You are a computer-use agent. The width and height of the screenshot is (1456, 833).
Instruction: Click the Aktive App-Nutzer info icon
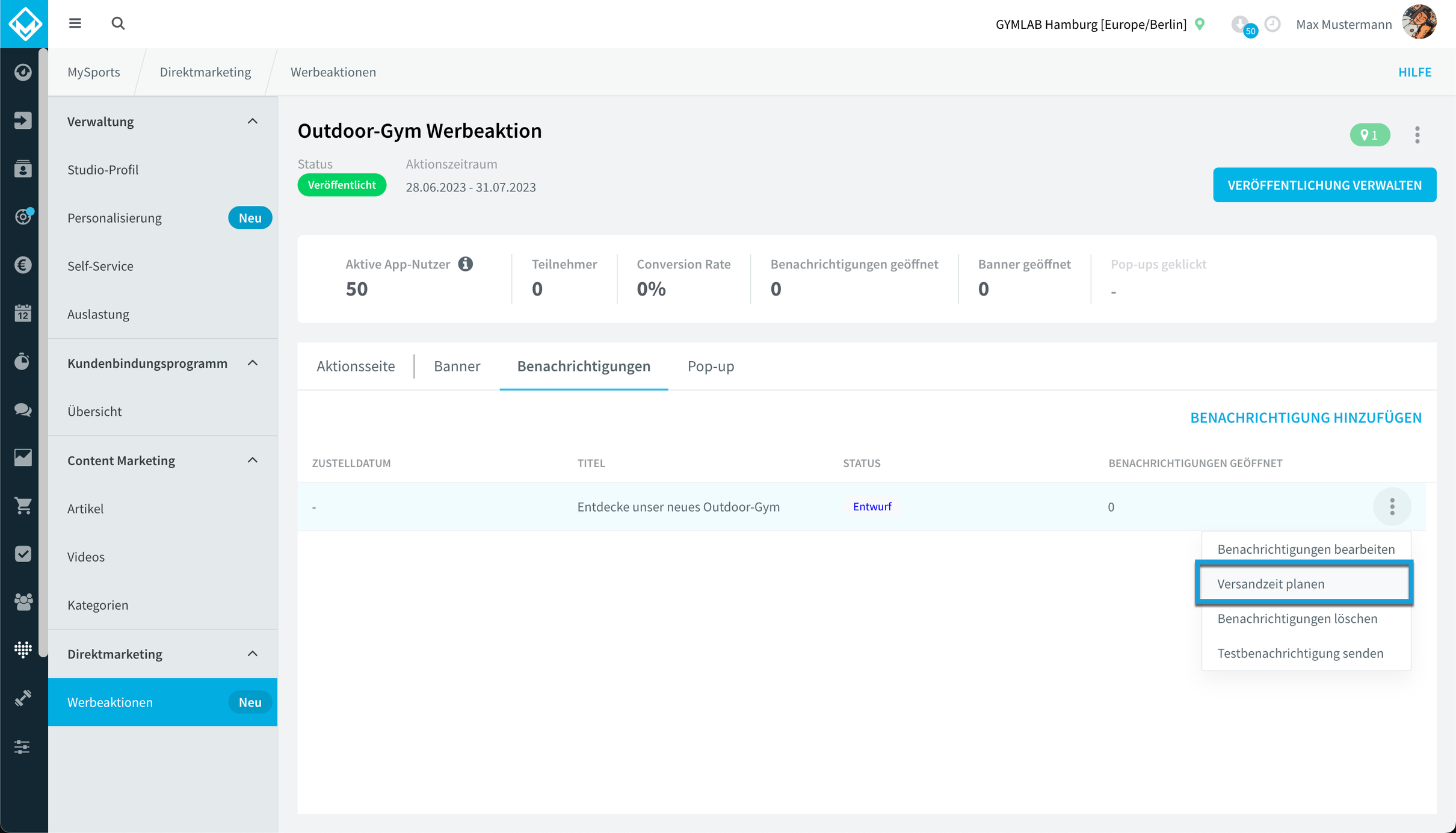coord(465,264)
